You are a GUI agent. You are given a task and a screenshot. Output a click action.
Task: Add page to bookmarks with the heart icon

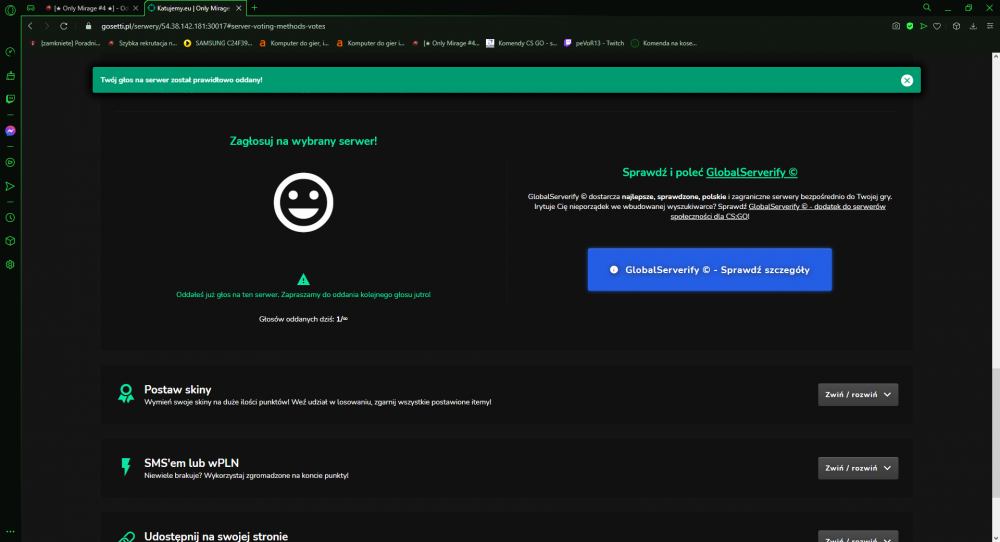pos(937,26)
